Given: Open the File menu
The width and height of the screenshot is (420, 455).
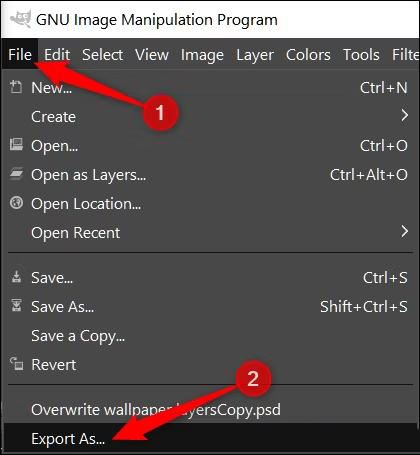Looking at the screenshot, I should pyautogui.click(x=20, y=55).
